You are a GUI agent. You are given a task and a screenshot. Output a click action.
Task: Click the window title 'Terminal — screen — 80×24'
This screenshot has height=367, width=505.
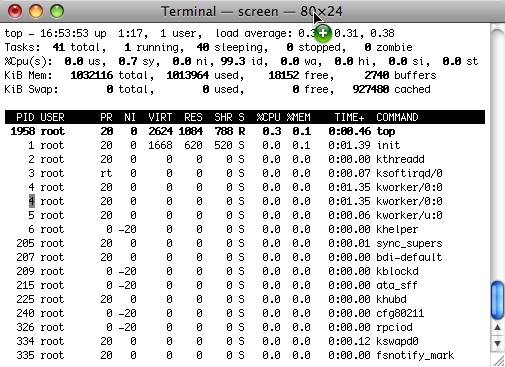(x=252, y=11)
